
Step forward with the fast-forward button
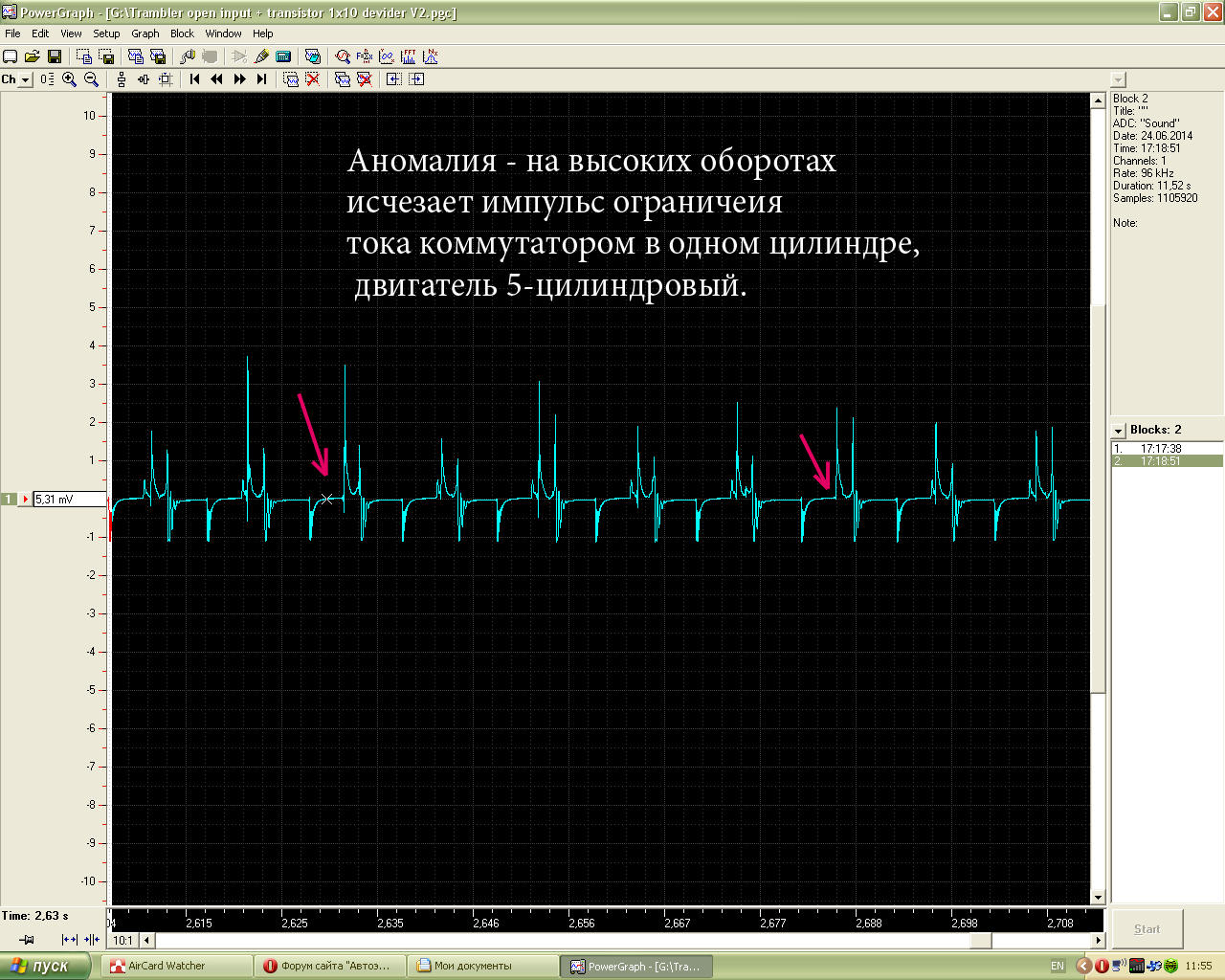(239, 79)
